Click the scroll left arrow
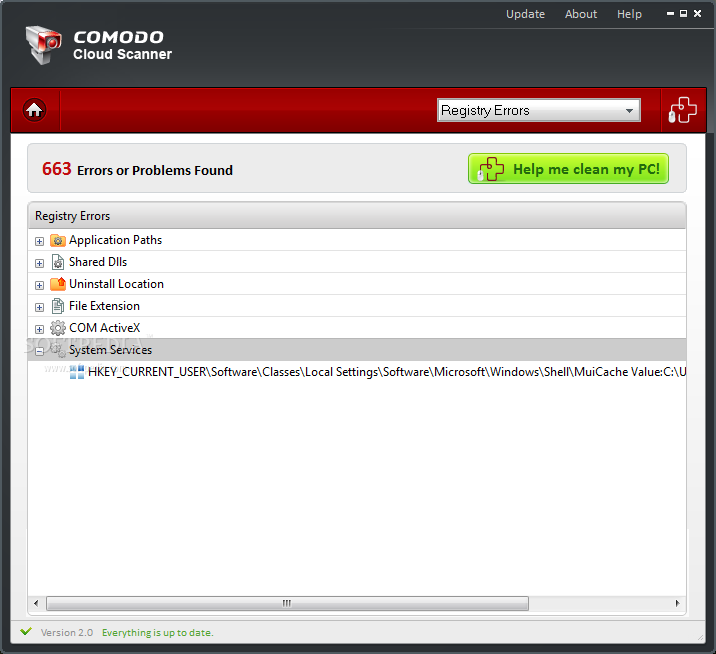The image size is (716, 654). pyautogui.click(x=37, y=603)
